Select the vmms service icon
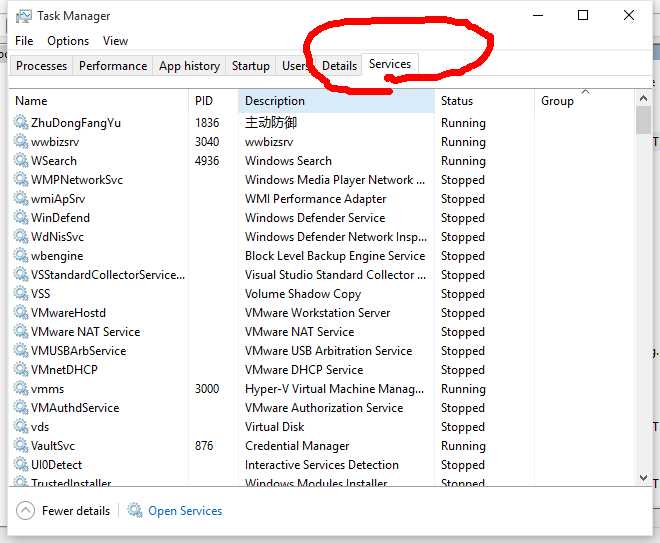Viewport: 660px width, 543px height. click(x=21, y=388)
